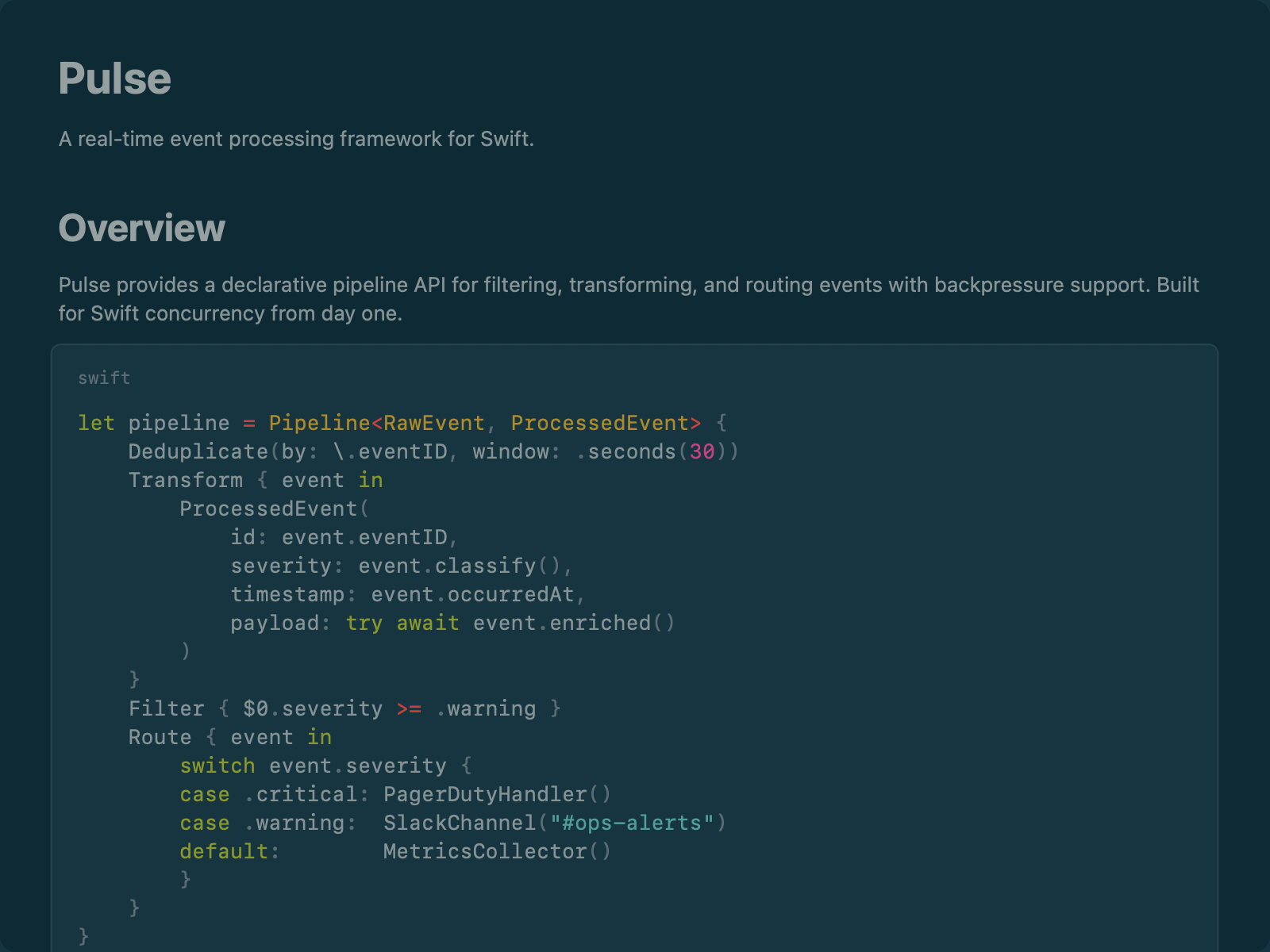
Task: Click the Pulse page title
Action: pyautogui.click(x=114, y=78)
